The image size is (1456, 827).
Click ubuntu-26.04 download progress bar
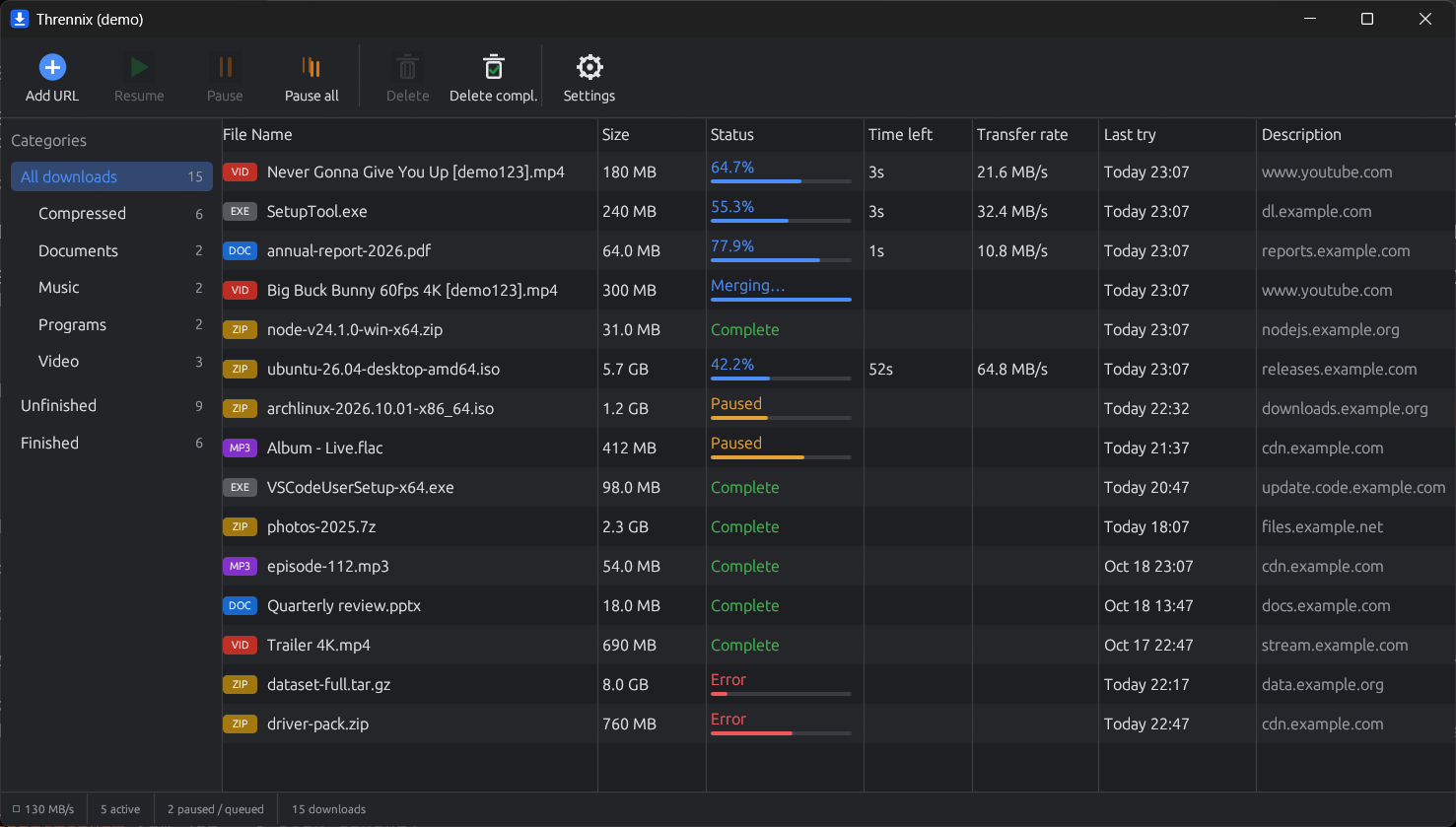[781, 379]
